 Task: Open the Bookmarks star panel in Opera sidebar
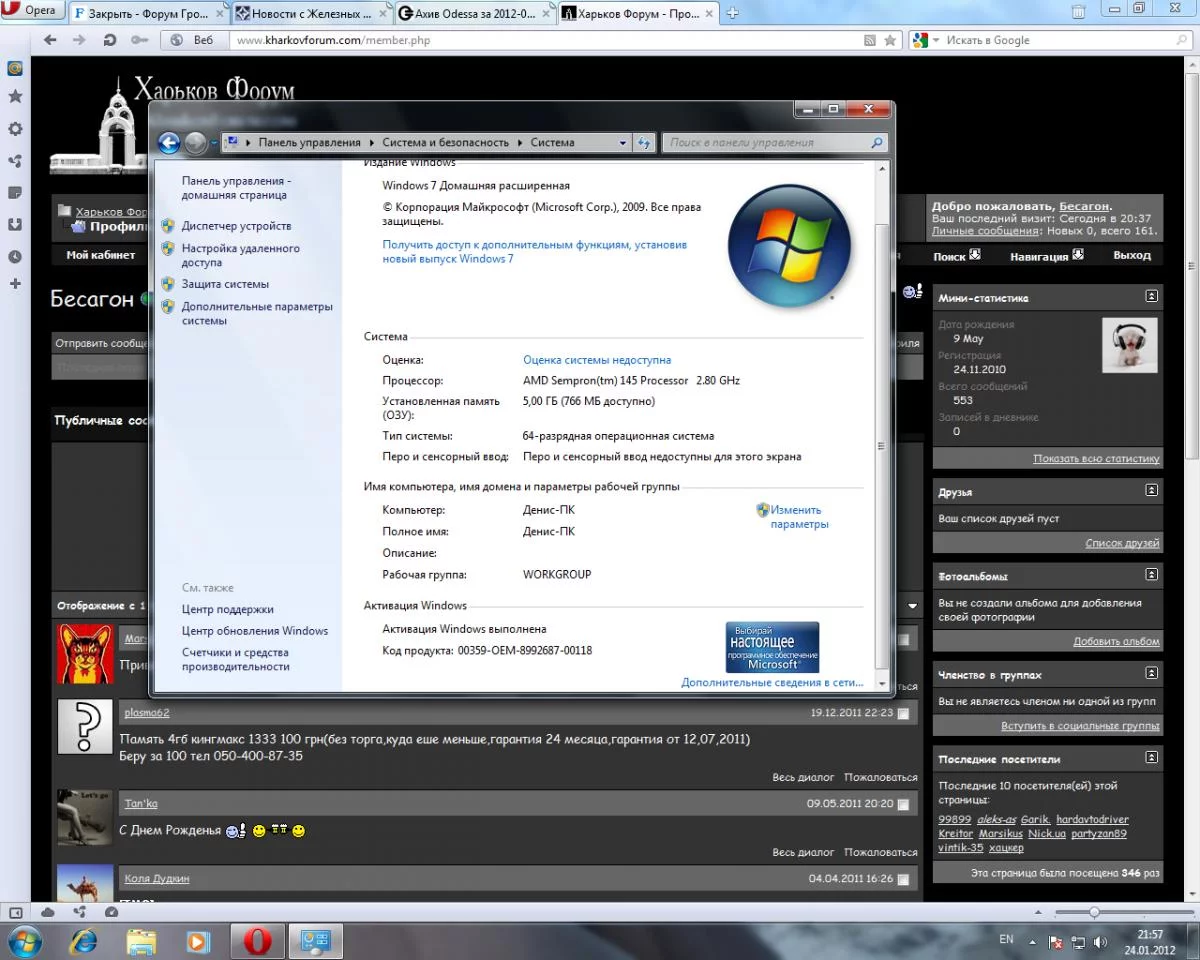[x=15, y=97]
